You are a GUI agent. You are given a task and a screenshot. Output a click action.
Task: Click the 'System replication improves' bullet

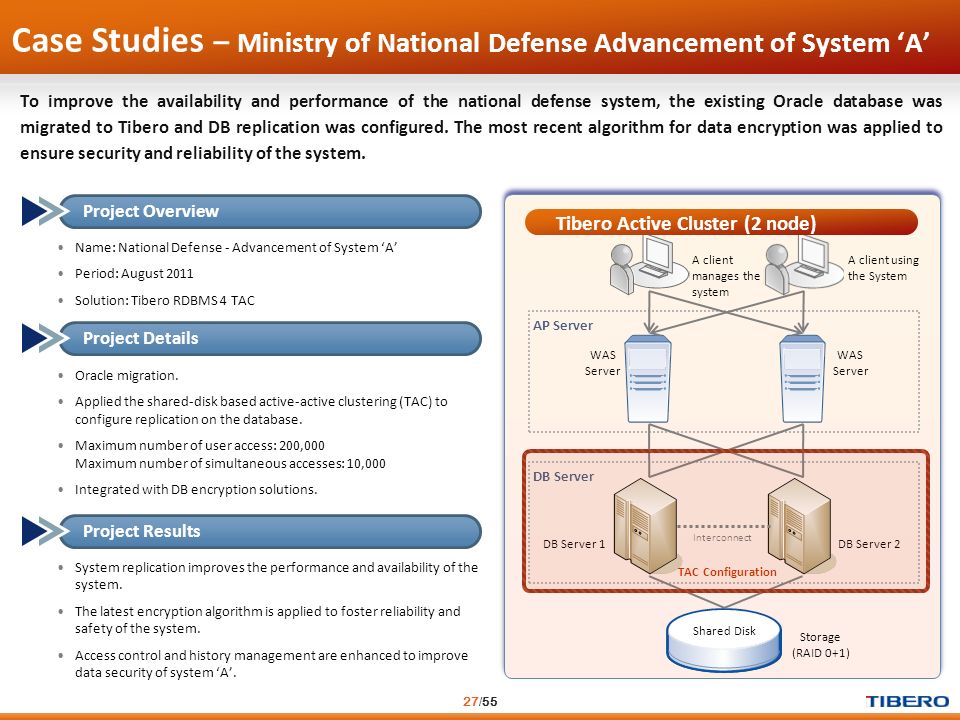point(276,576)
